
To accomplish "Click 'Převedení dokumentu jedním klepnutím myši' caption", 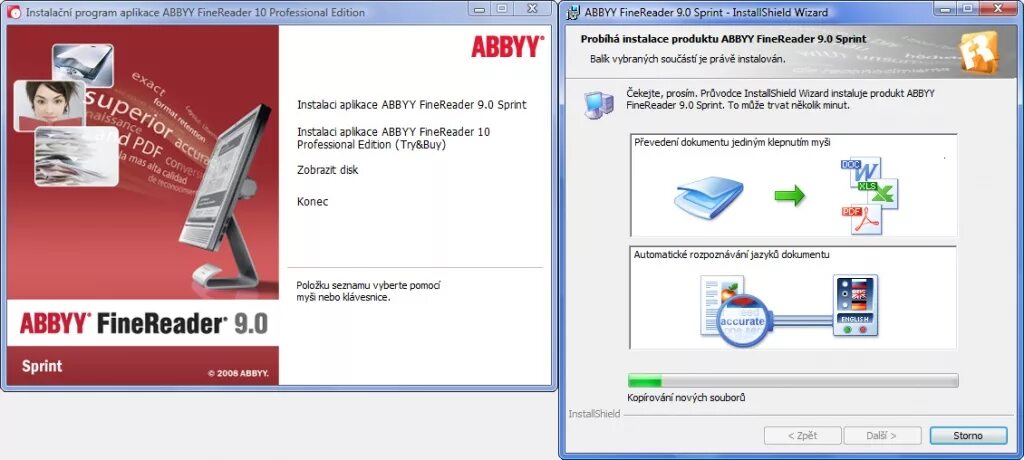I will click(732, 142).
